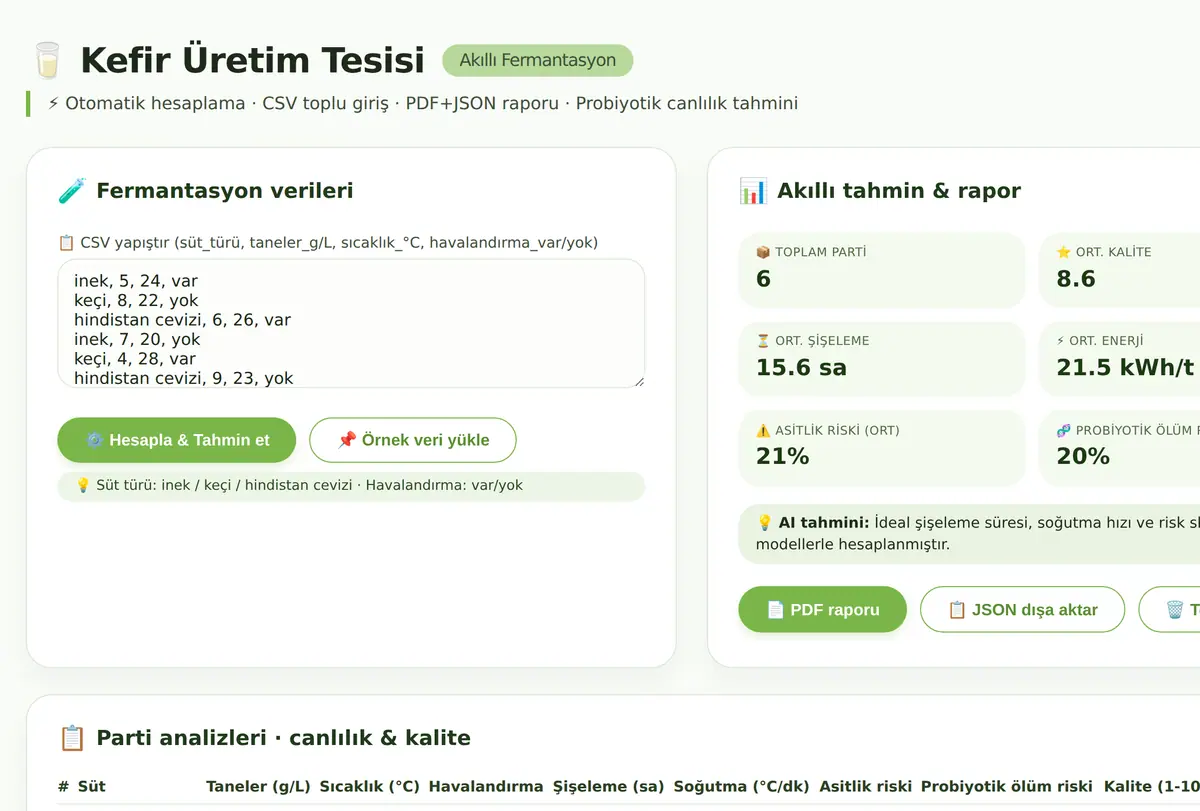Load sample data with Örnek veri yükle
Screen dimensions: 1200x811
[x=413, y=440]
